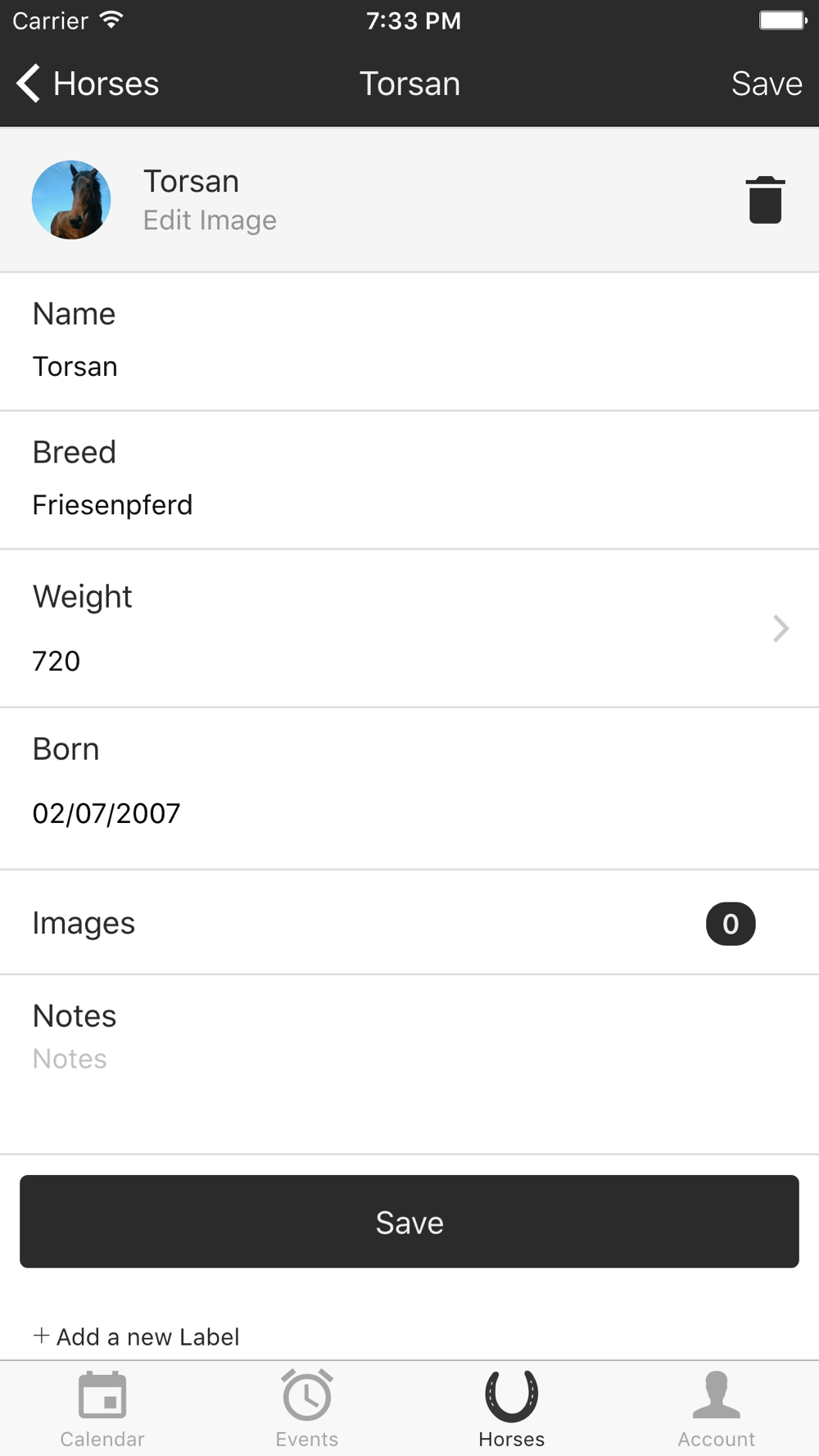This screenshot has height=1456, width=819.
Task: Click the plus icon for new label
Action: coord(41,1336)
